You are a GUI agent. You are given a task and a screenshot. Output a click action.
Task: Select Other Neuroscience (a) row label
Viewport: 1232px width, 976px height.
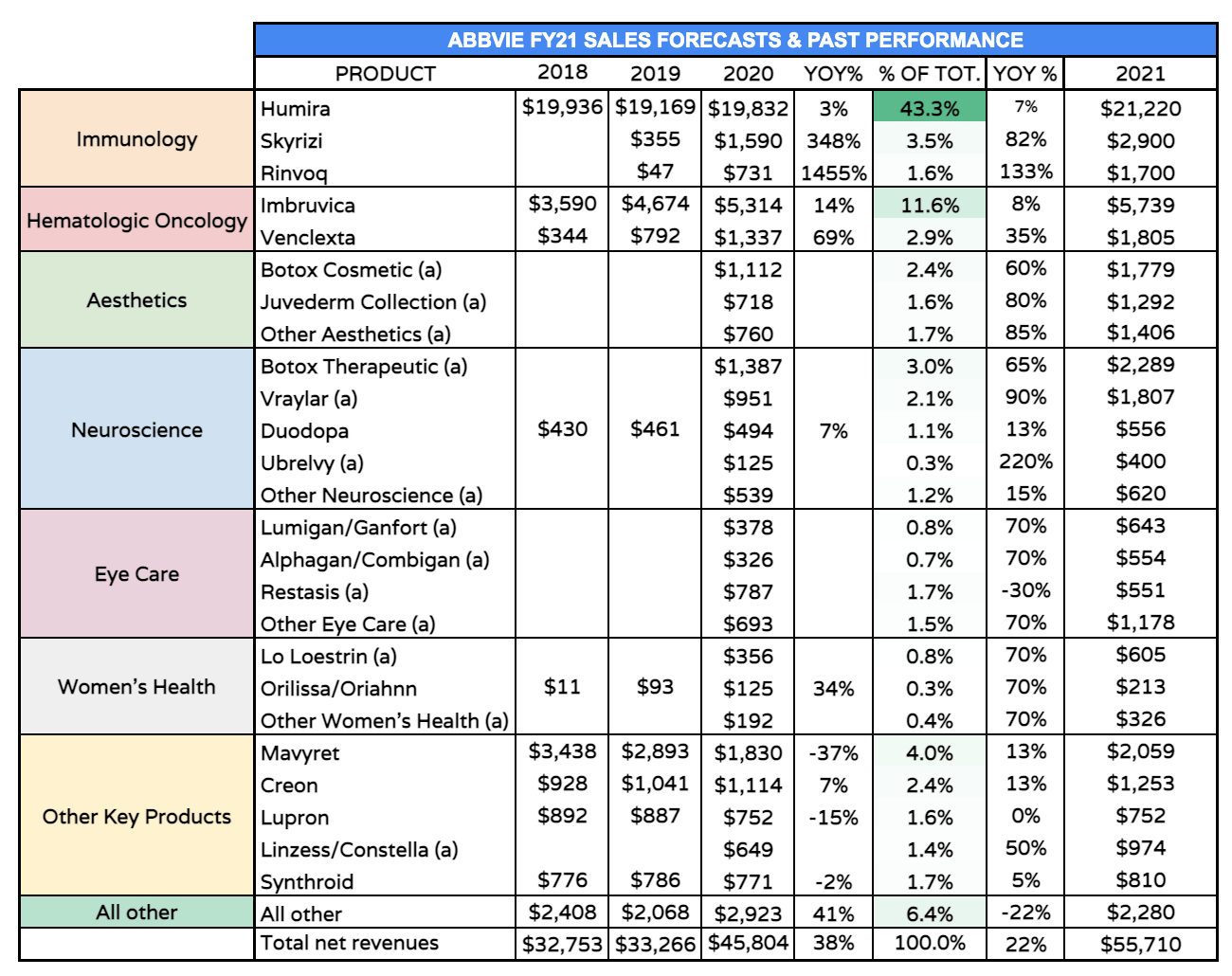[371, 496]
